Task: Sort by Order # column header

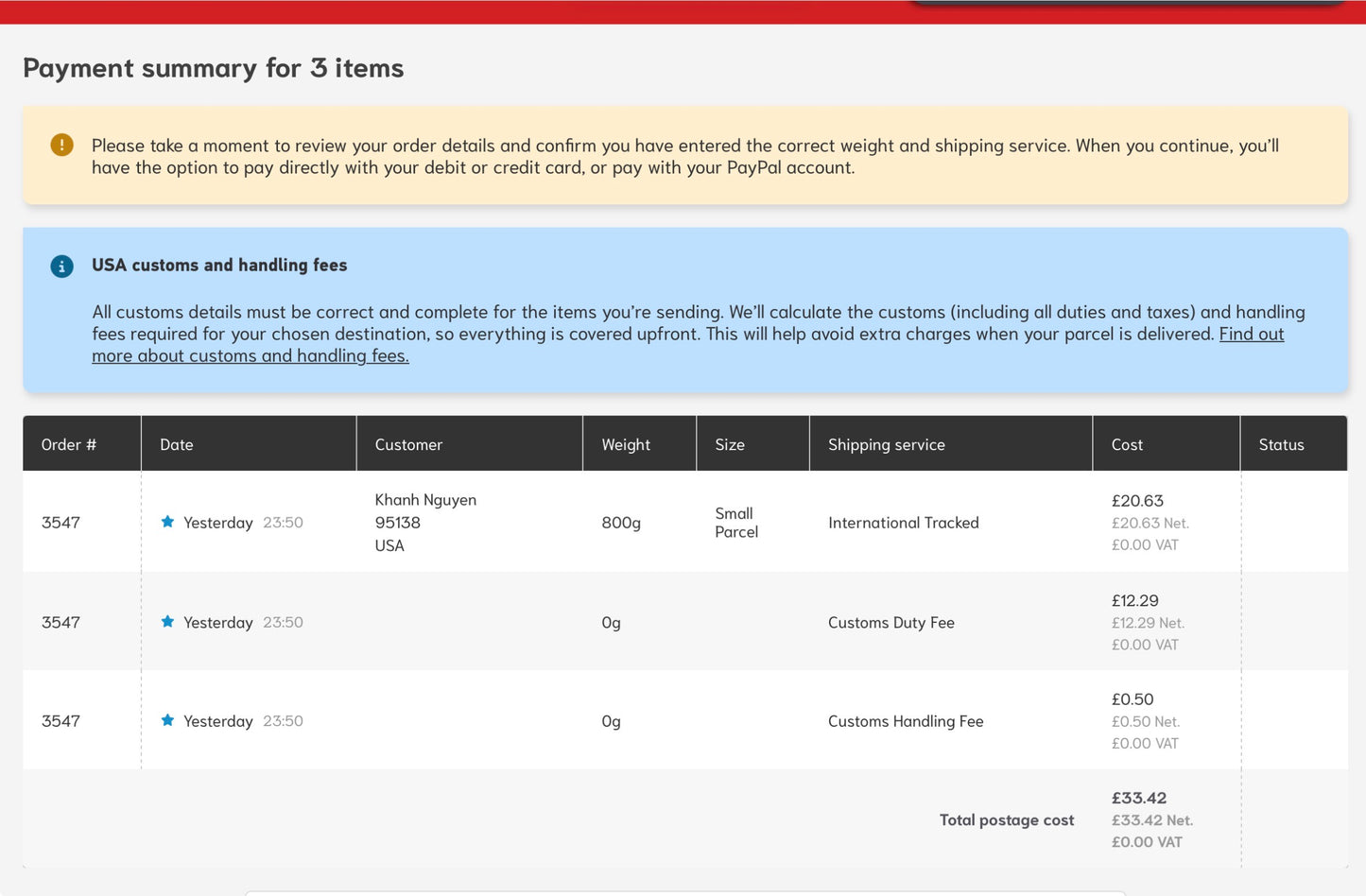Action: [x=69, y=444]
